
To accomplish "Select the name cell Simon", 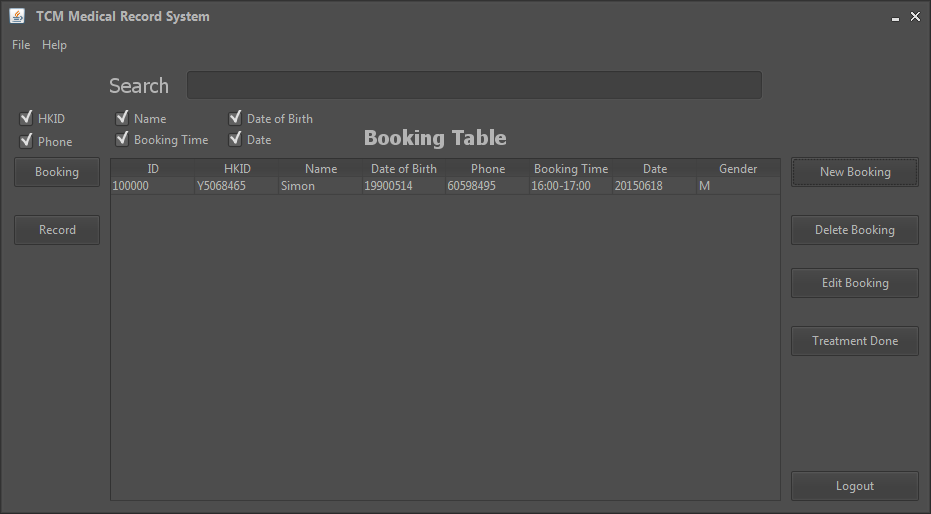I will 321,186.
